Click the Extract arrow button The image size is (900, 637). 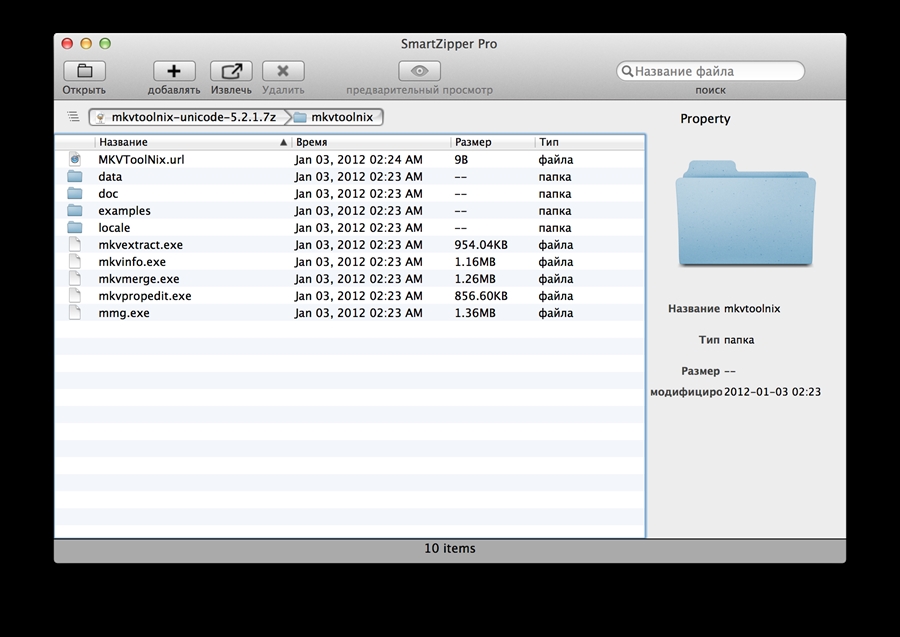[x=231, y=71]
